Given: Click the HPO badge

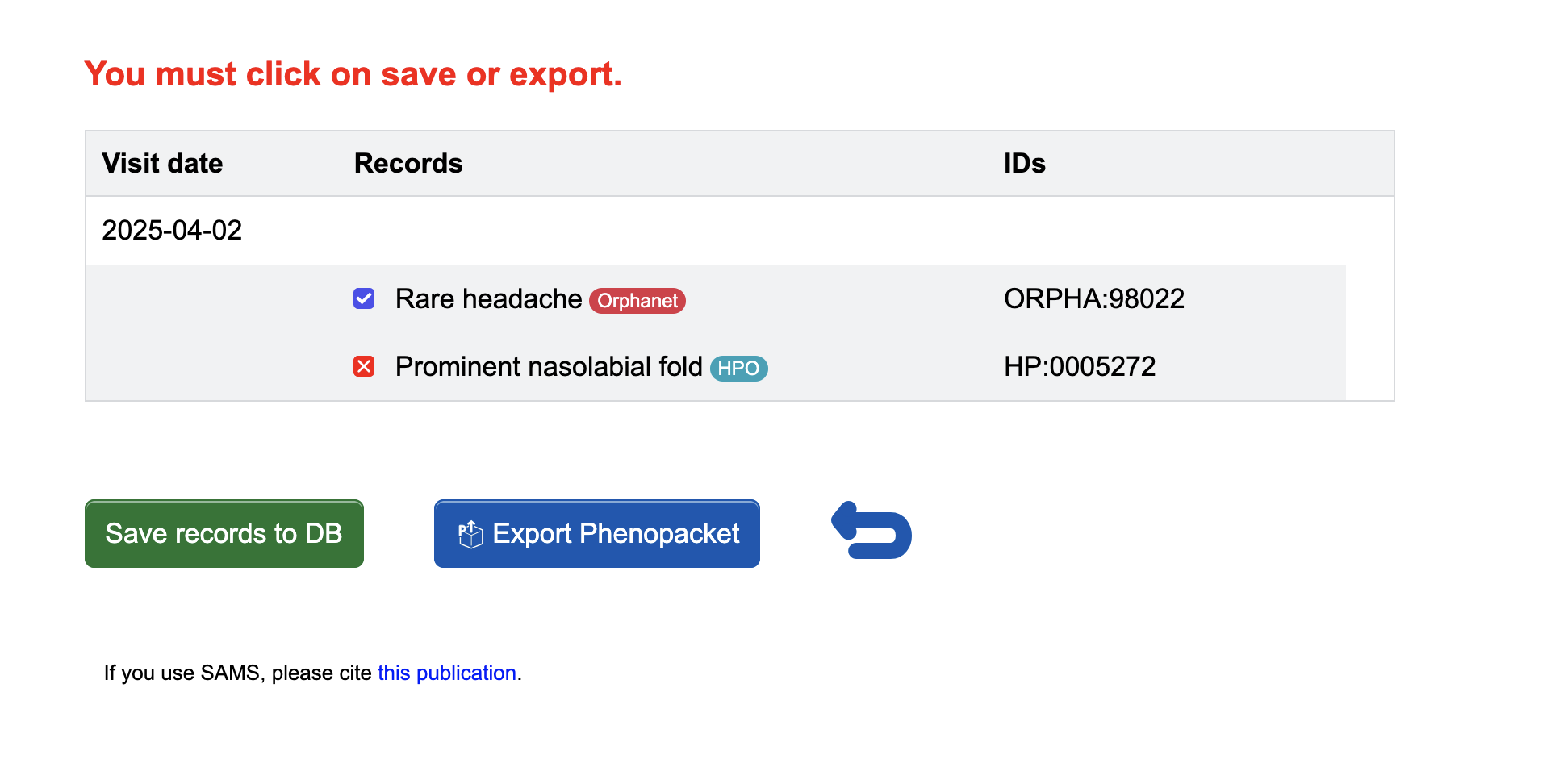Looking at the screenshot, I should [x=738, y=369].
